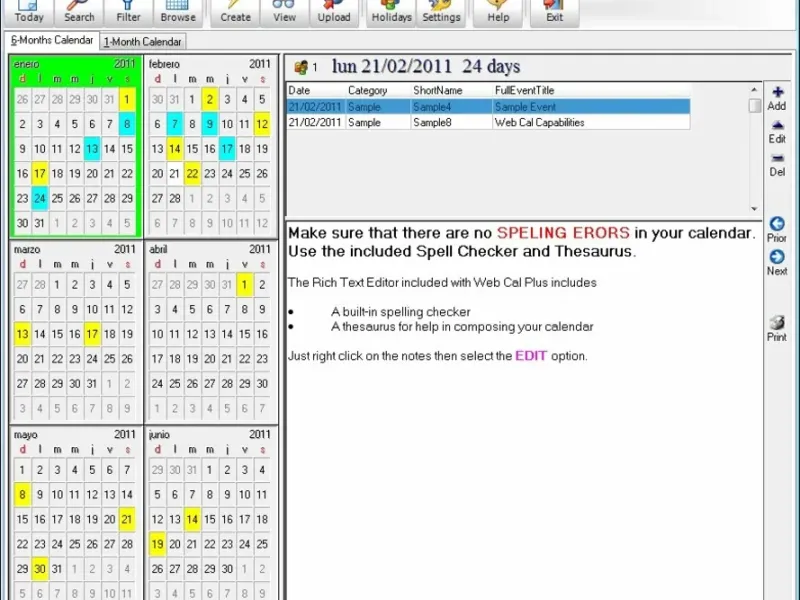Add a new event with Add icon
Viewport: 800px width, 600px height.
[777, 99]
